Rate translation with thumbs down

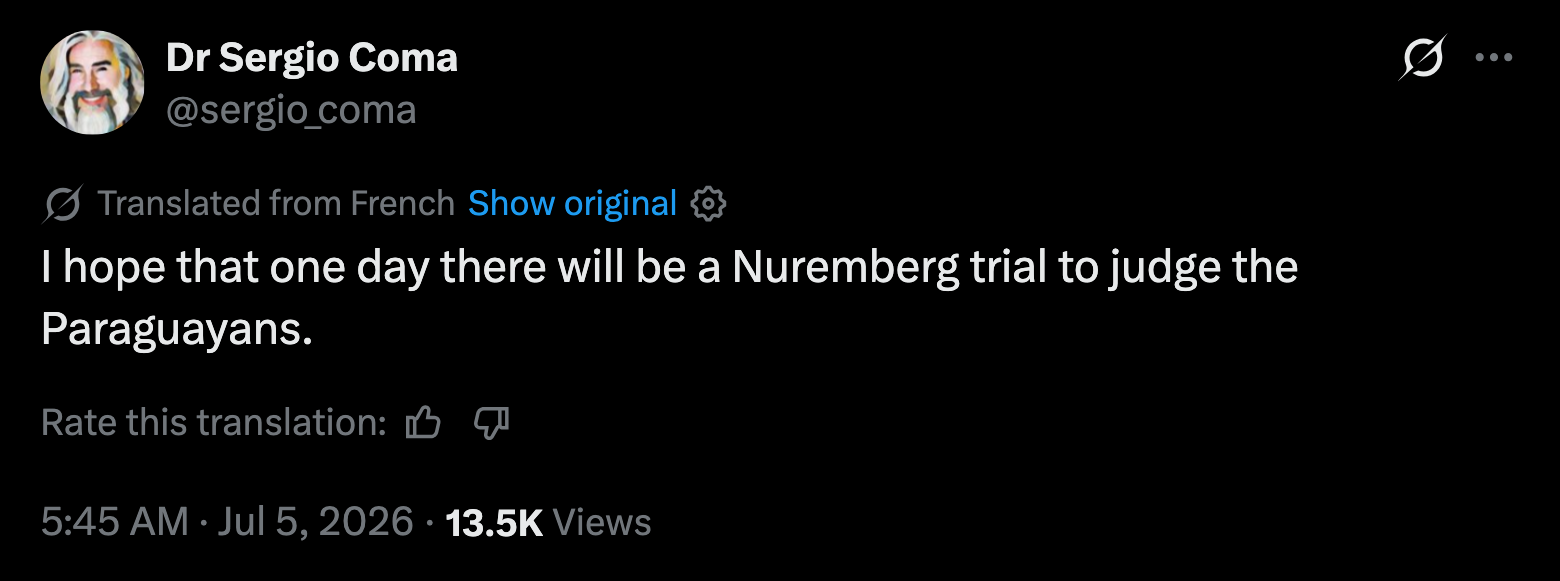pyautogui.click(x=490, y=423)
